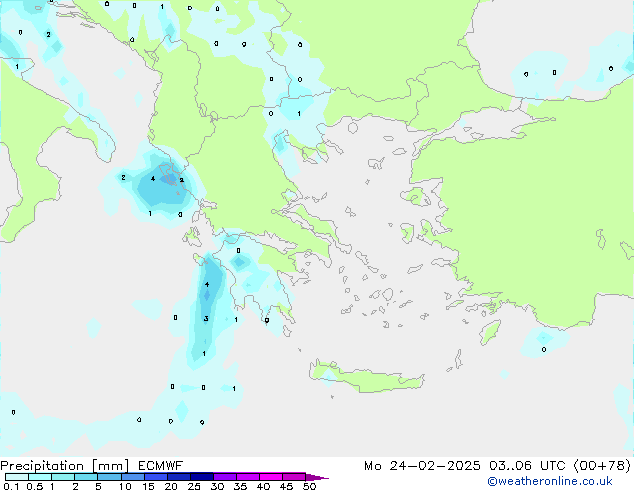Viewport: 634px width, 490px height.
Task: Select the 20–25 mm dark blue swatch
Action: pyautogui.click(x=178, y=477)
